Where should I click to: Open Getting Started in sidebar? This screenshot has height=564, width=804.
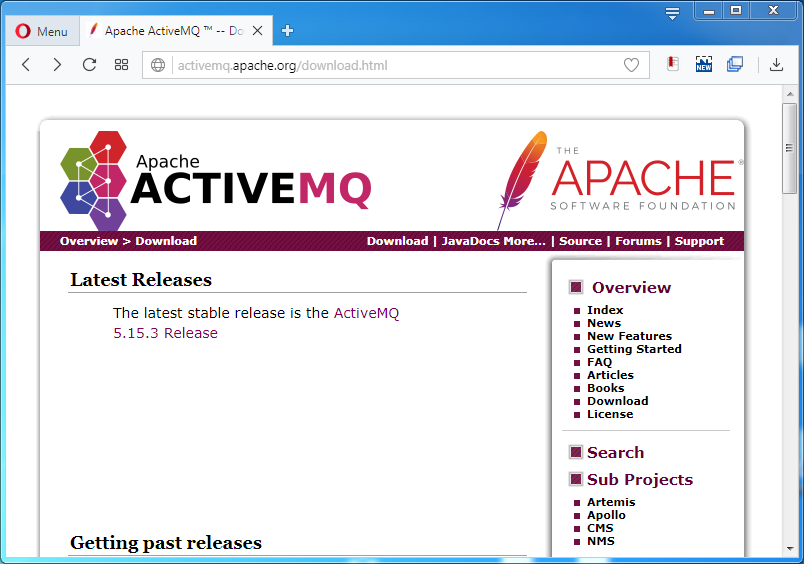tap(634, 349)
